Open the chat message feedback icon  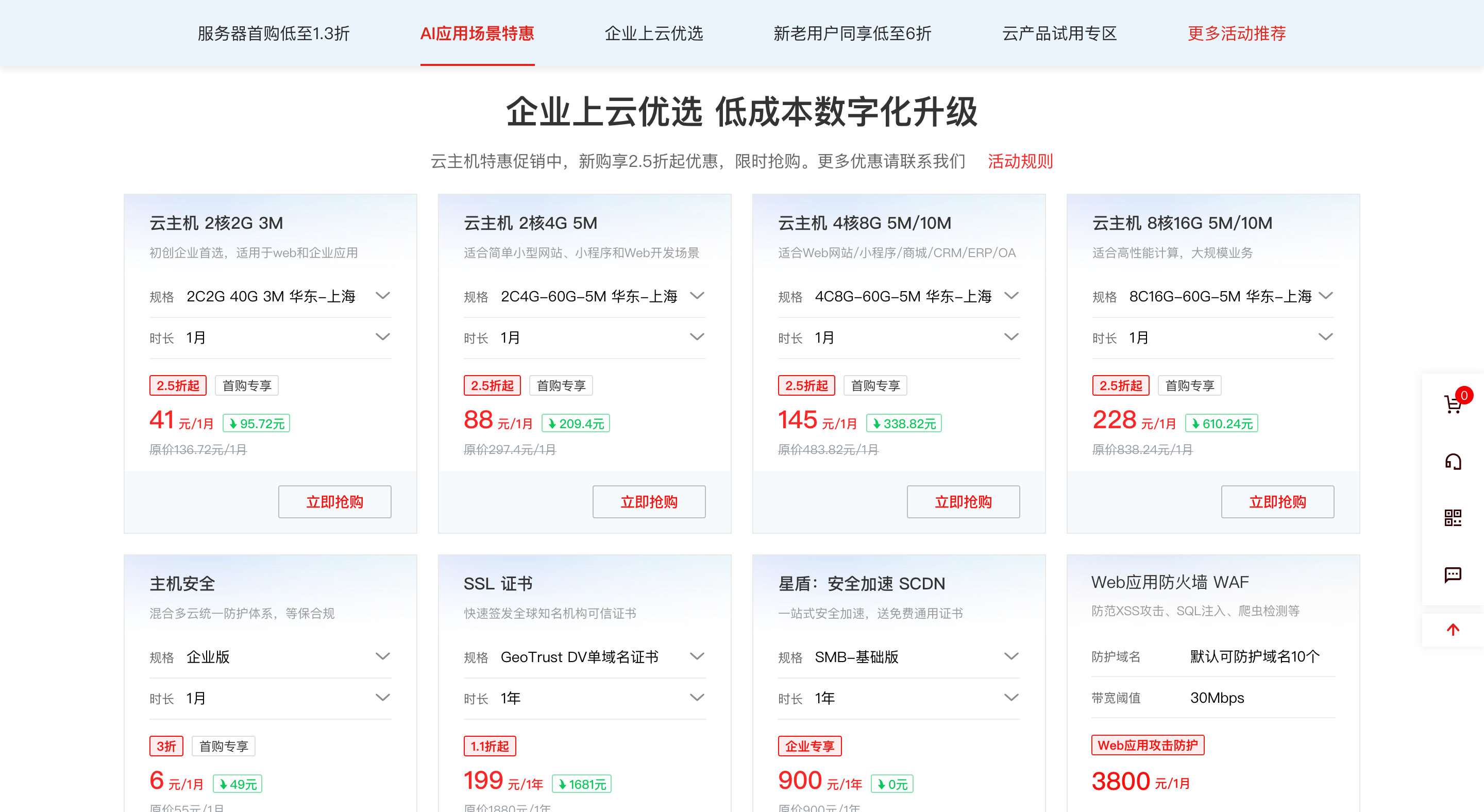point(1453,574)
